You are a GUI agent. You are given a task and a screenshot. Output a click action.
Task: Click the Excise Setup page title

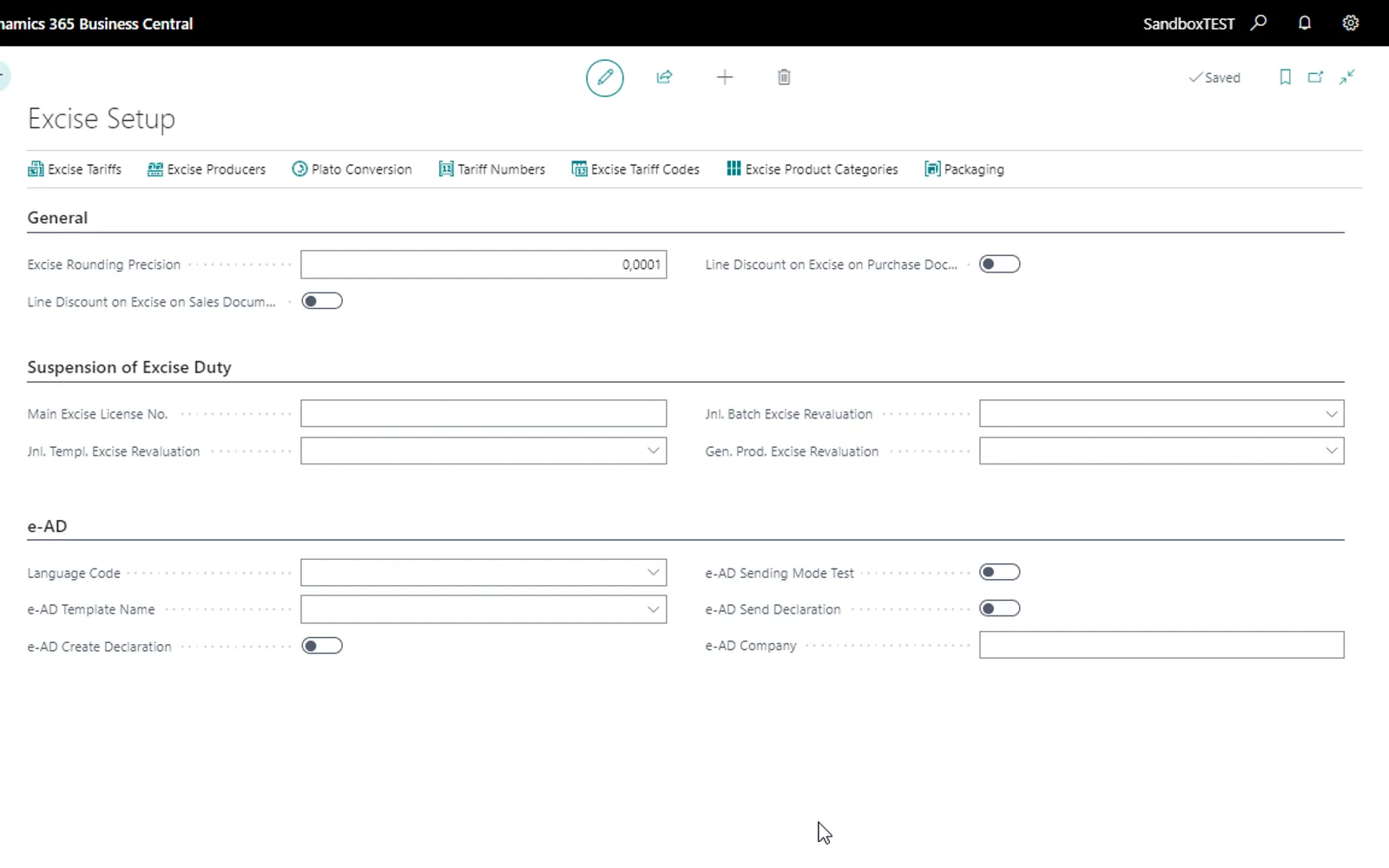click(x=102, y=118)
